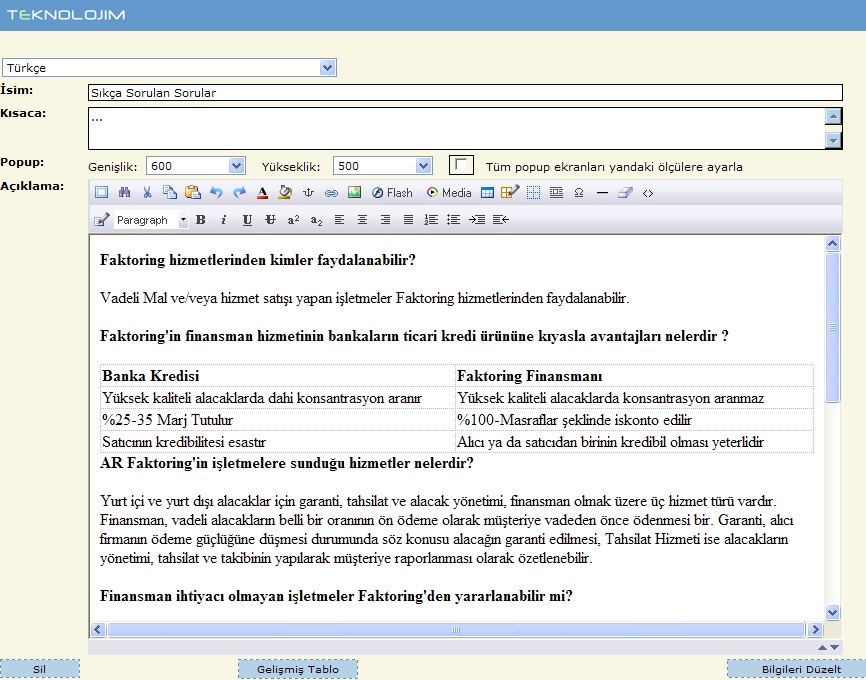Viewport: 866px width, 680px height.
Task: Copy the selected content
Action: (x=170, y=192)
